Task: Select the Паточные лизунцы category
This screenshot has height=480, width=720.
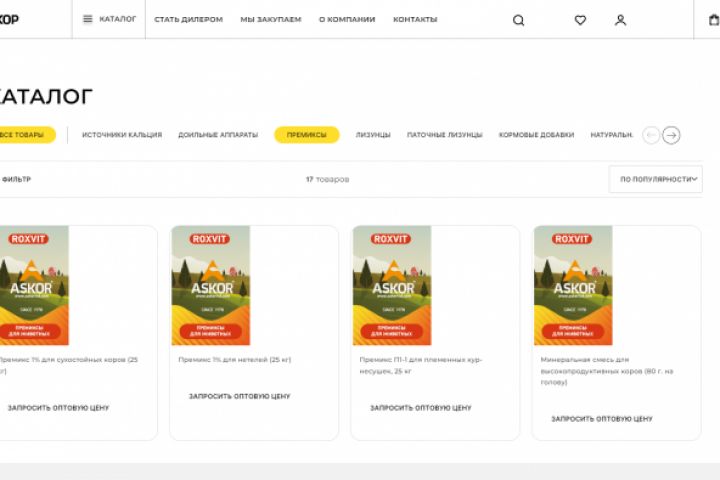Action: point(444,135)
